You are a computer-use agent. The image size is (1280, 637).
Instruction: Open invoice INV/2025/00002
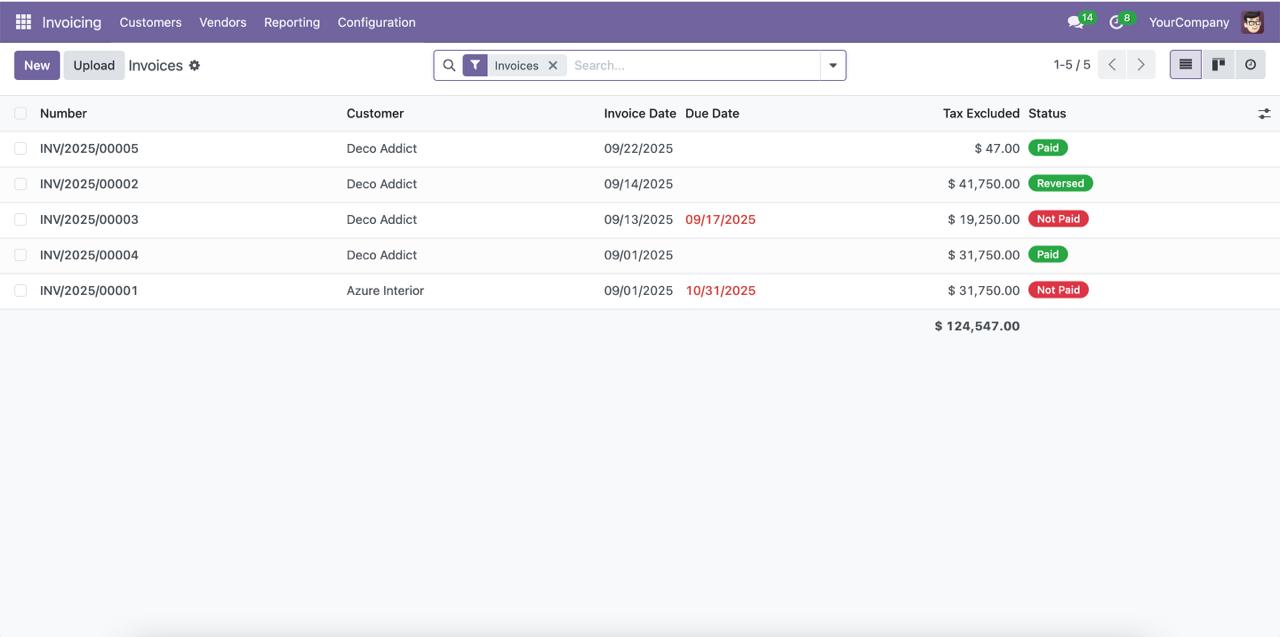coord(89,184)
